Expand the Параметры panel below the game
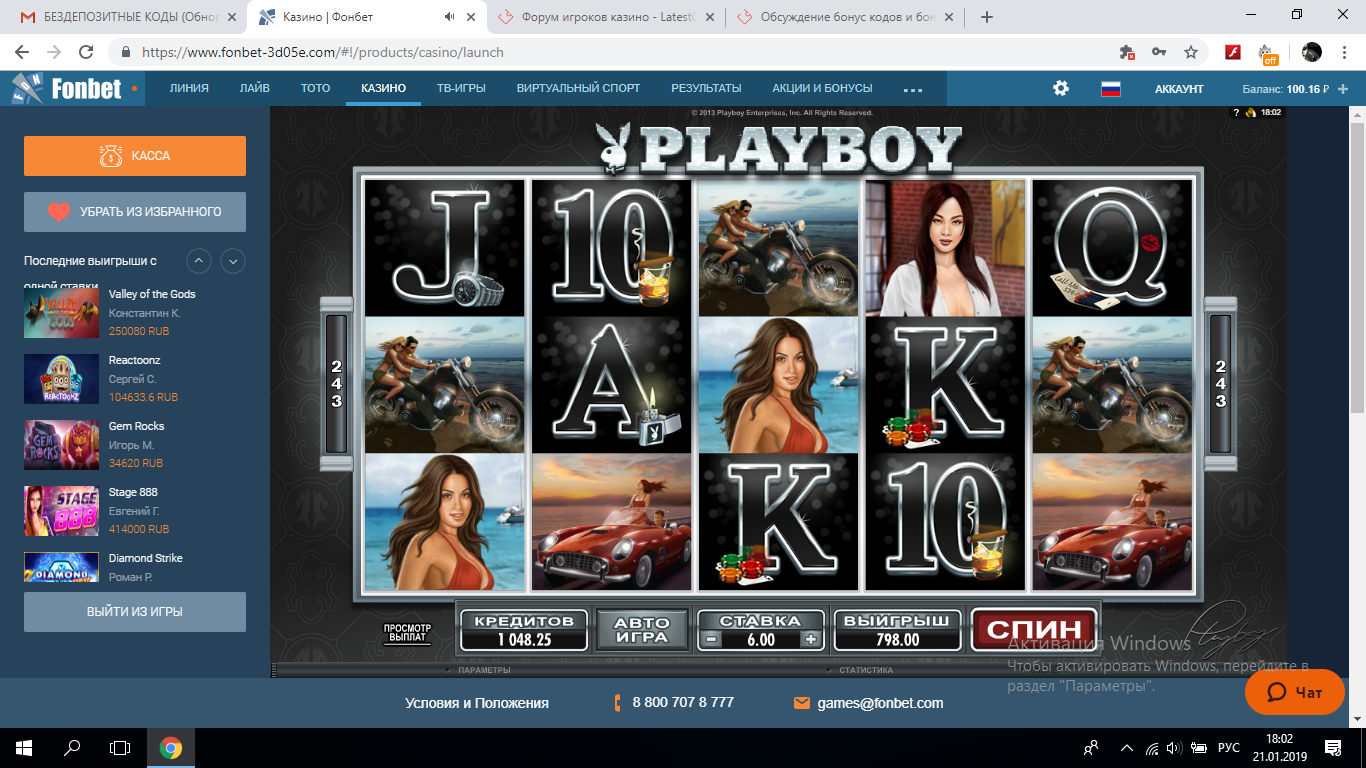1366x768 pixels. pos(483,670)
